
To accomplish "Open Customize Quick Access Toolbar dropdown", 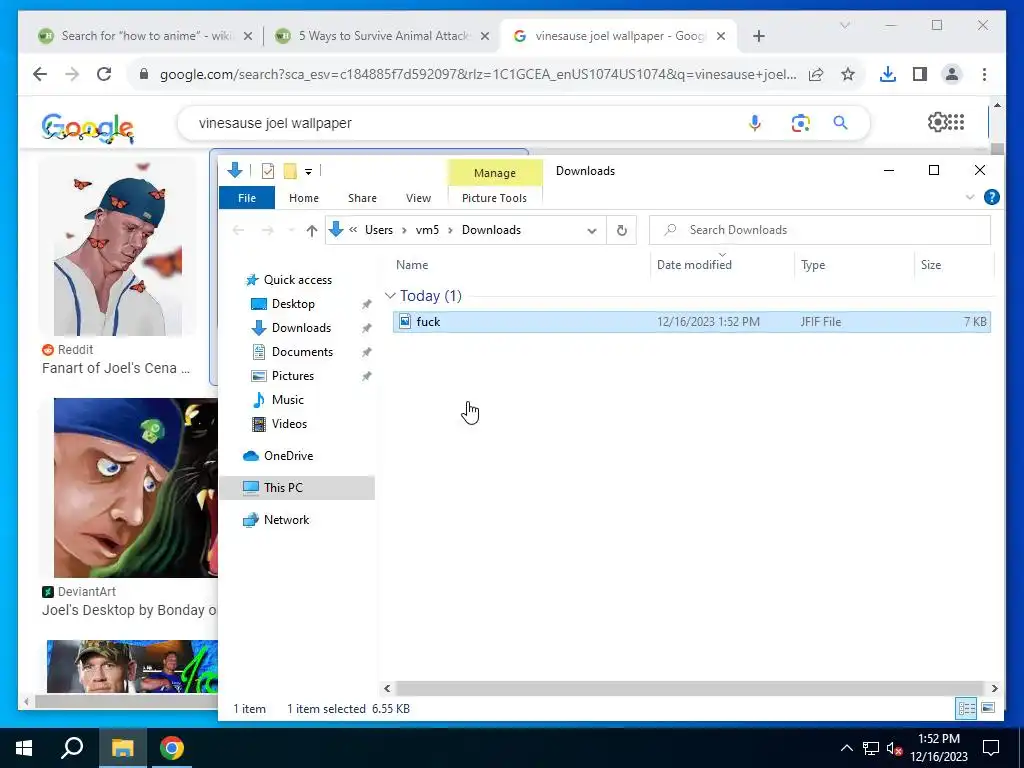I will click(308, 172).
